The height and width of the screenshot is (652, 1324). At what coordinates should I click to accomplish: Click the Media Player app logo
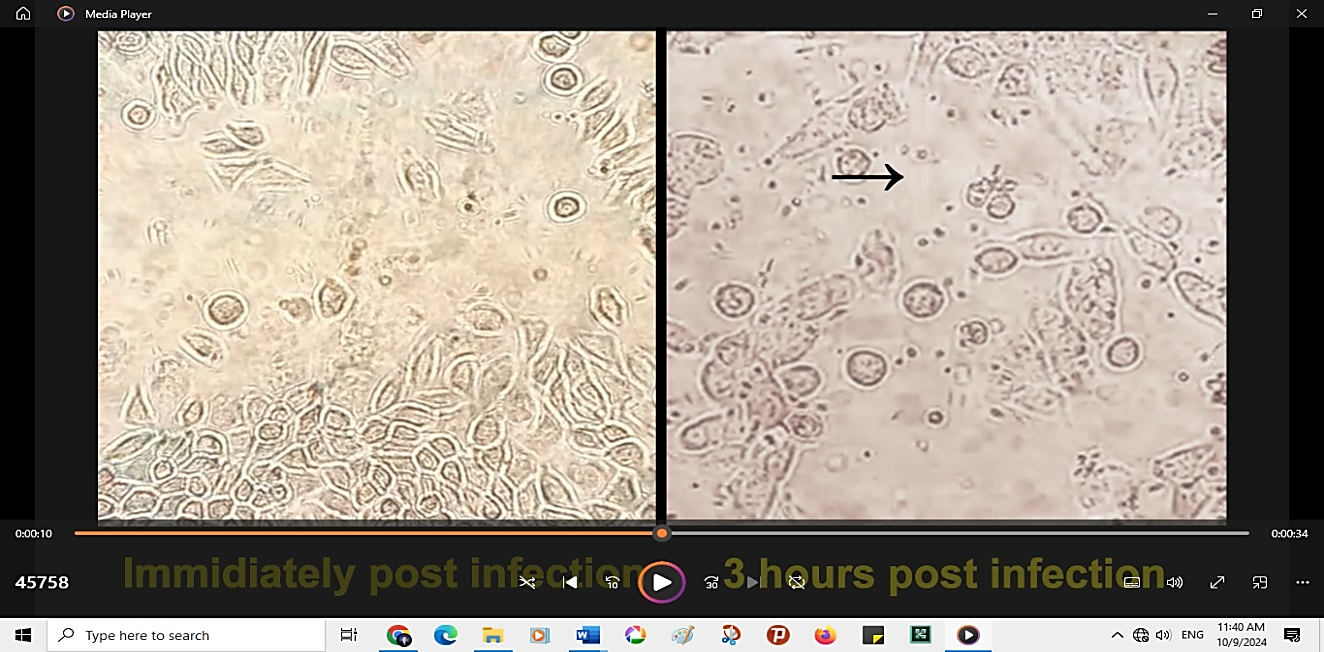(x=66, y=14)
